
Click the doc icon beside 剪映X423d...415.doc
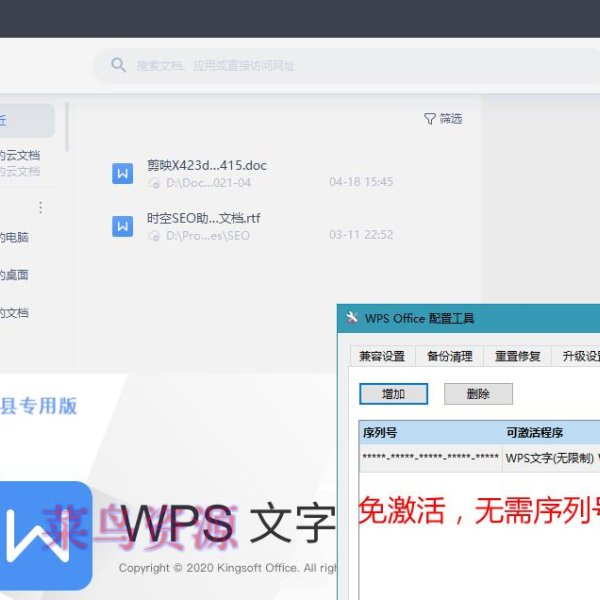(x=122, y=173)
